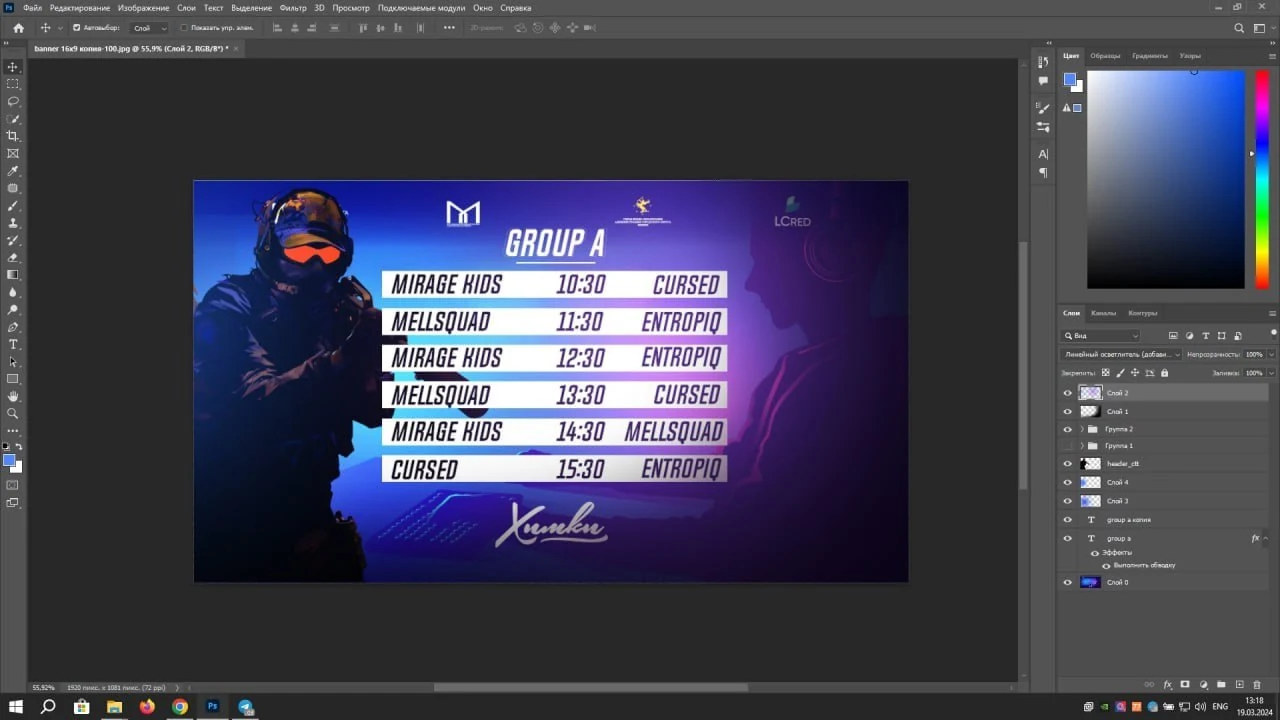Open the Paragraph panel icon
The width and height of the screenshot is (1280, 720).
coord(1043,172)
